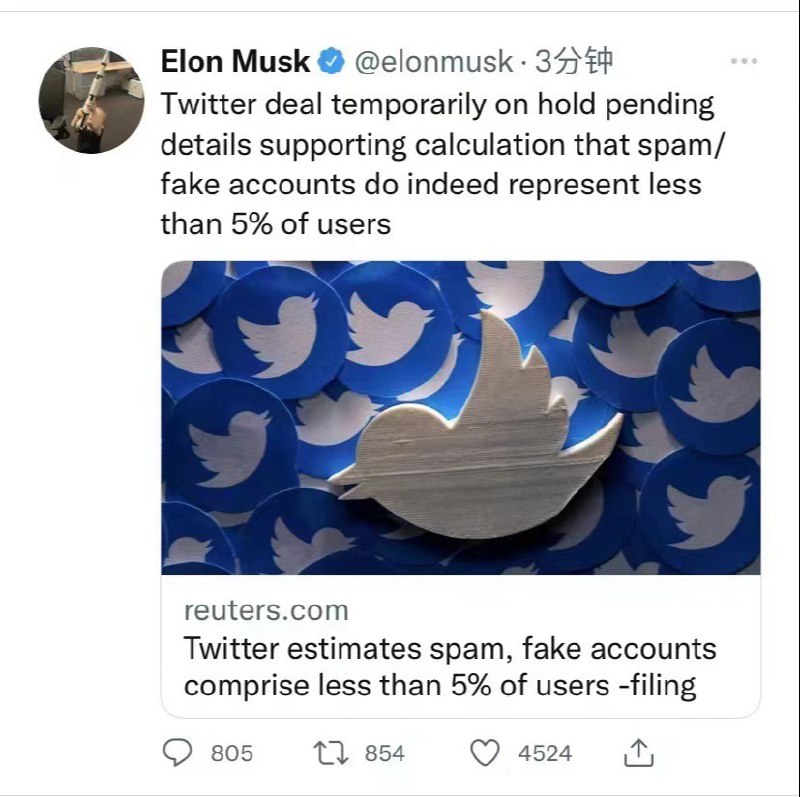Open headline "Twitter estimates spam, fake accounts"
This screenshot has width=800, height=797.
click(x=450, y=648)
